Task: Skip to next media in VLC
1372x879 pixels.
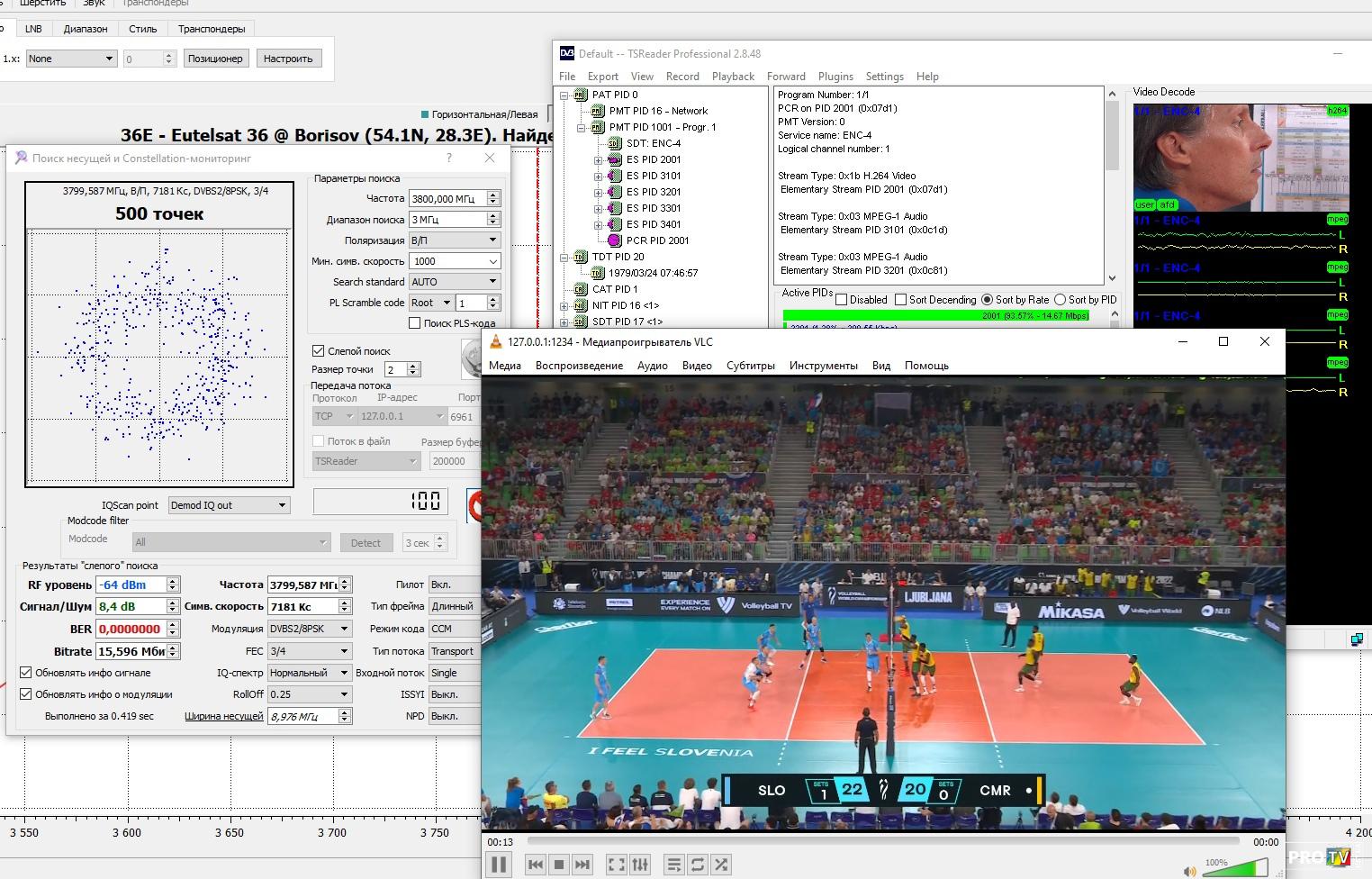Action: click(x=582, y=865)
